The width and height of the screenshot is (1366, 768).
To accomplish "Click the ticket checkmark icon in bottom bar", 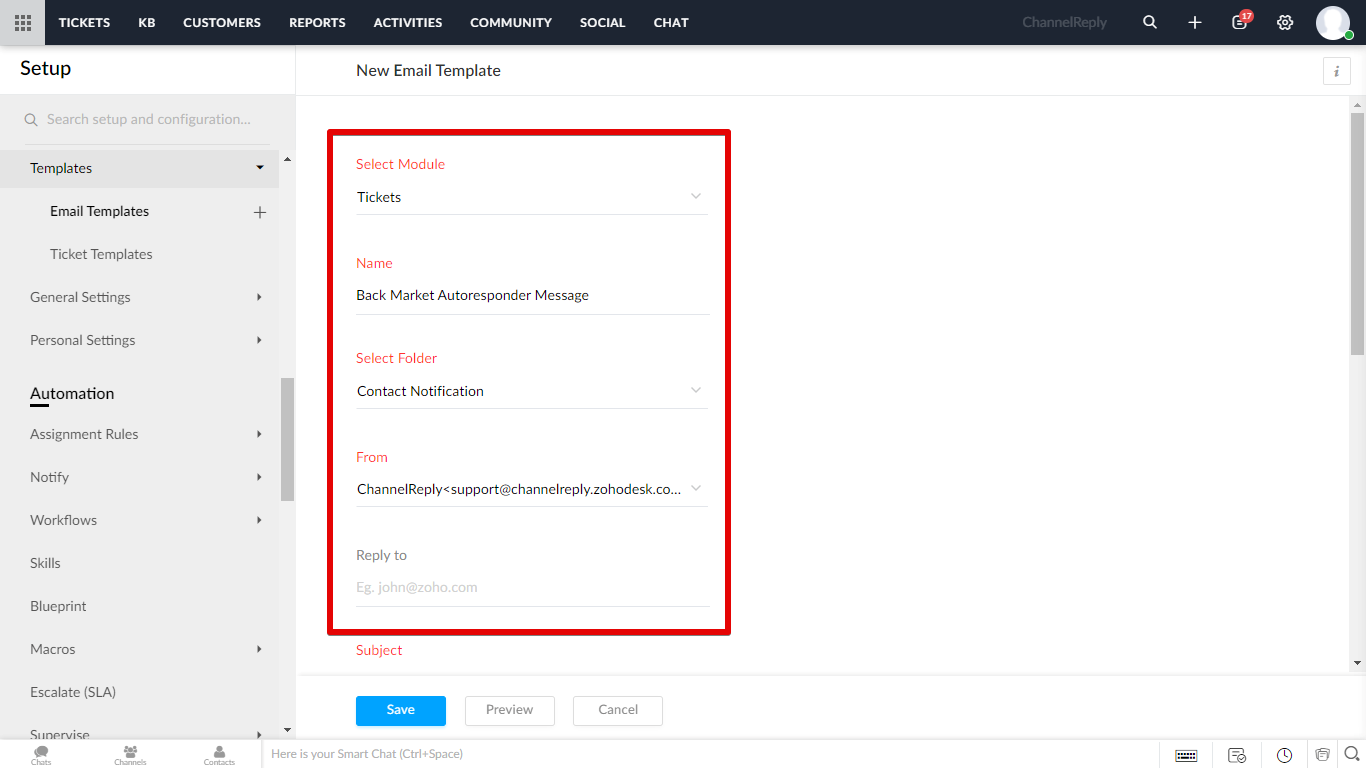I will click(x=1237, y=755).
